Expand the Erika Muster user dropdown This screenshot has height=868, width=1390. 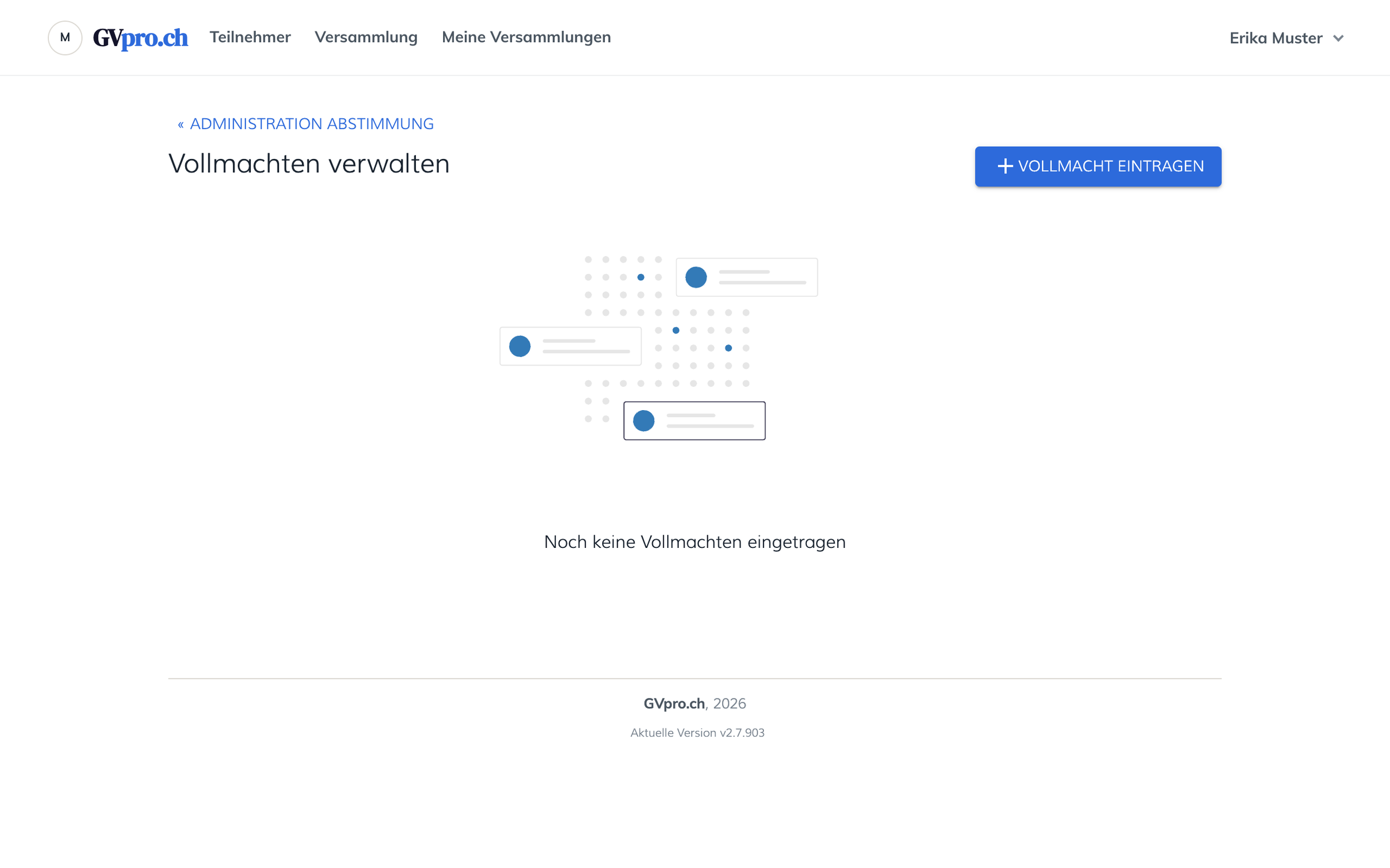click(1287, 38)
